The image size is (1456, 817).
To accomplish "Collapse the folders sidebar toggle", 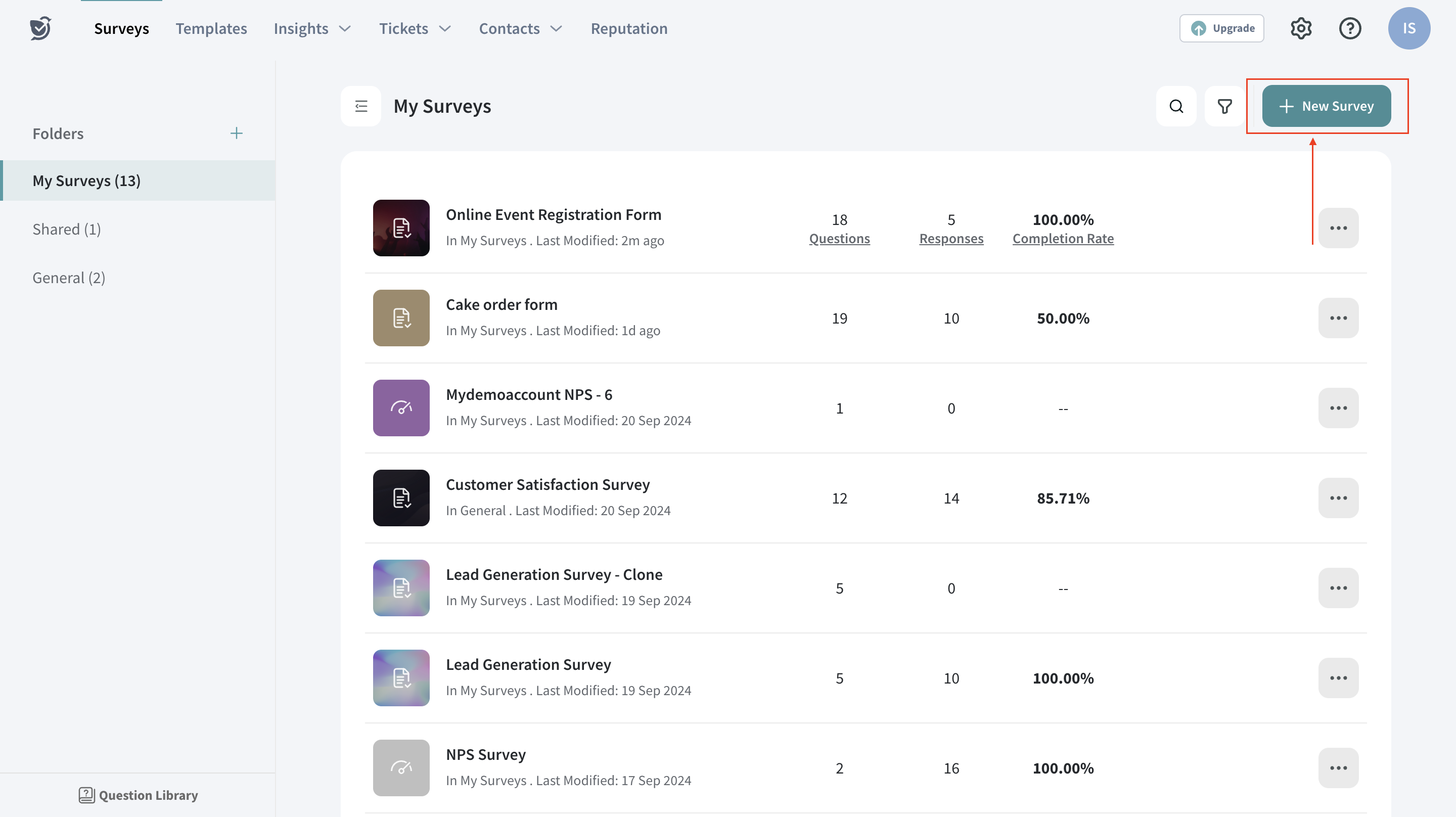I will pos(360,106).
